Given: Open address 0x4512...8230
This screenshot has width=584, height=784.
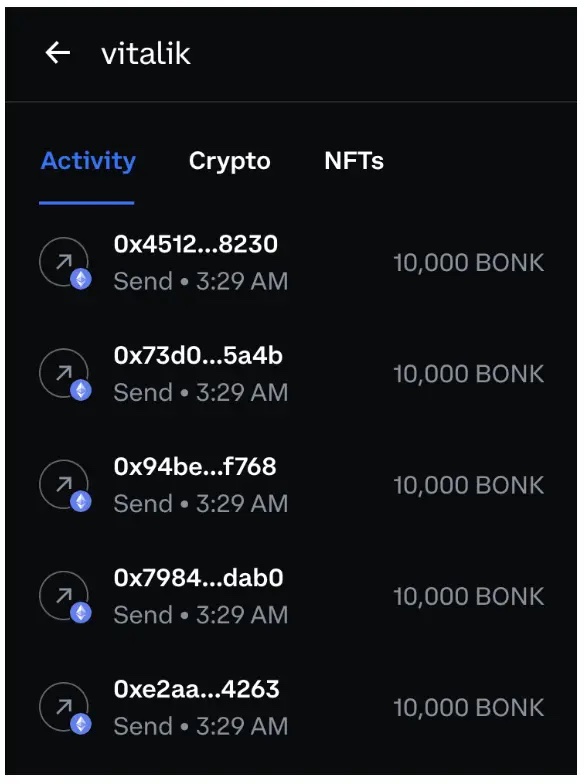Looking at the screenshot, I should [x=196, y=244].
